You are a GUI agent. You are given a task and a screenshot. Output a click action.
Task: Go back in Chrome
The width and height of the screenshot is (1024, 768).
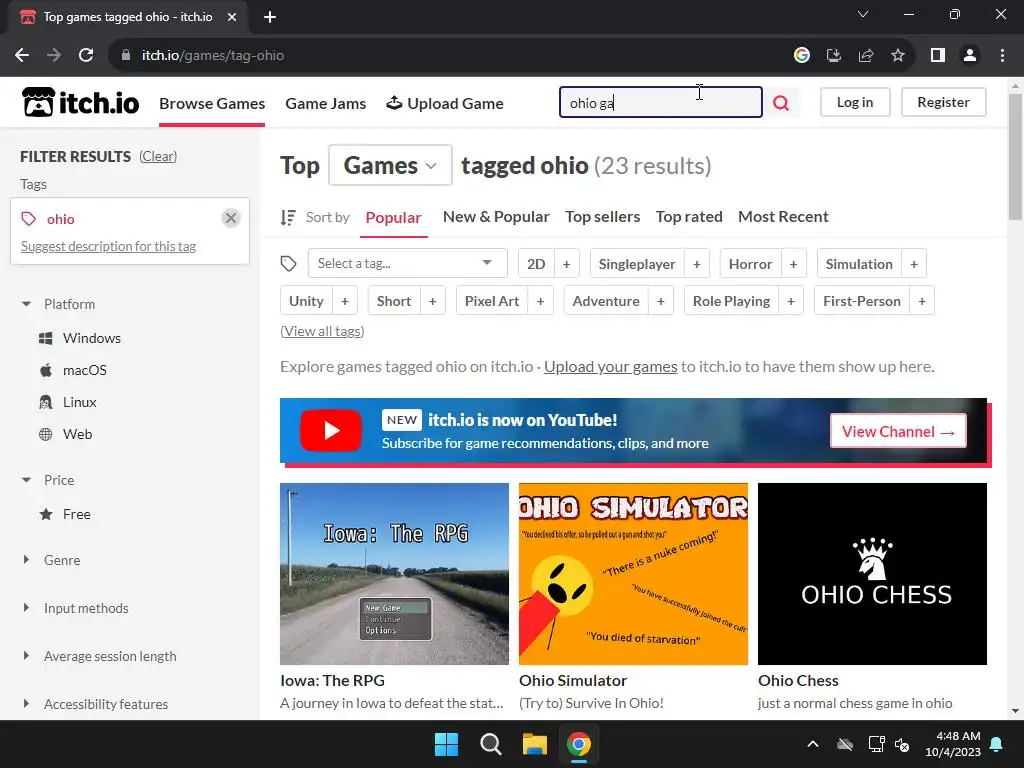tap(22, 56)
